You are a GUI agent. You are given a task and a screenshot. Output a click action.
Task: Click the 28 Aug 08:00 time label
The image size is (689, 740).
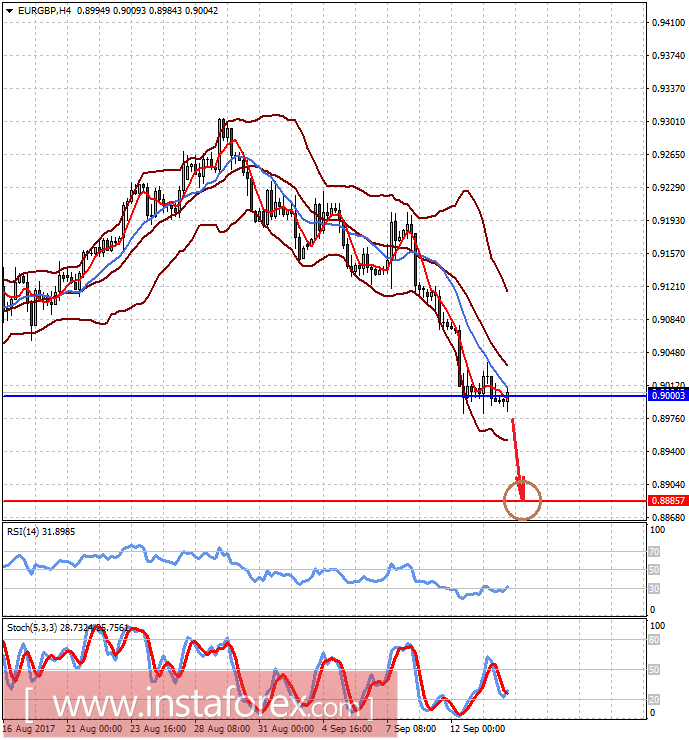[222, 729]
